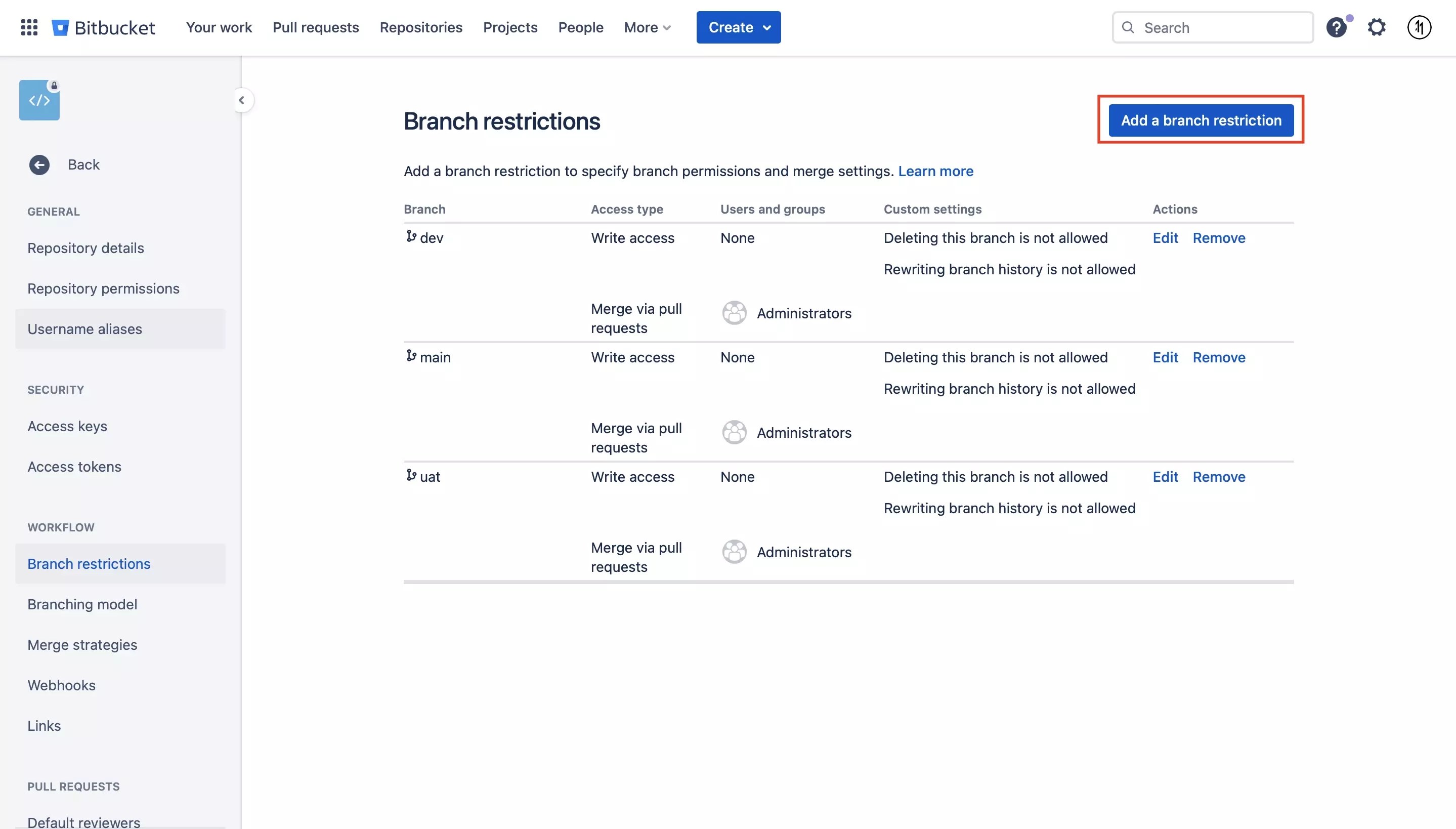Click Add a branch restriction button
Image resolution: width=1456 pixels, height=829 pixels.
tap(1201, 120)
